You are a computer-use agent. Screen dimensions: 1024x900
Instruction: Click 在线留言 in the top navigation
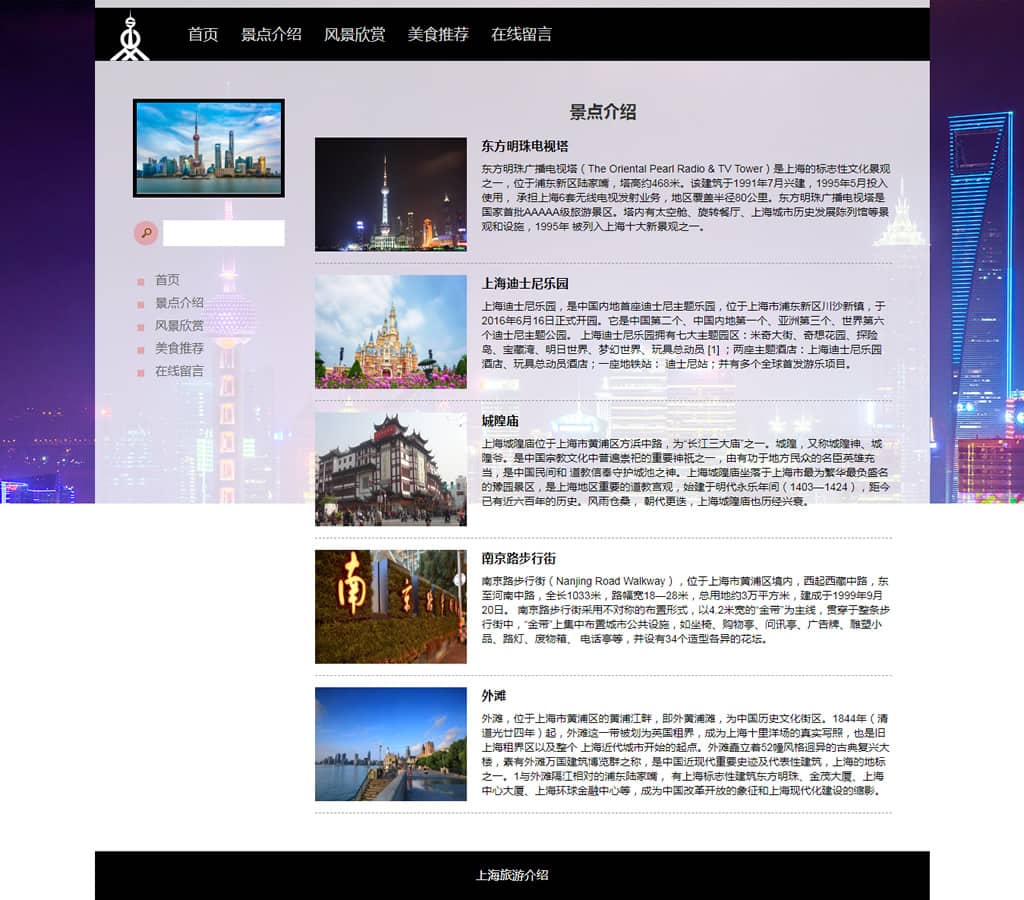pos(521,34)
